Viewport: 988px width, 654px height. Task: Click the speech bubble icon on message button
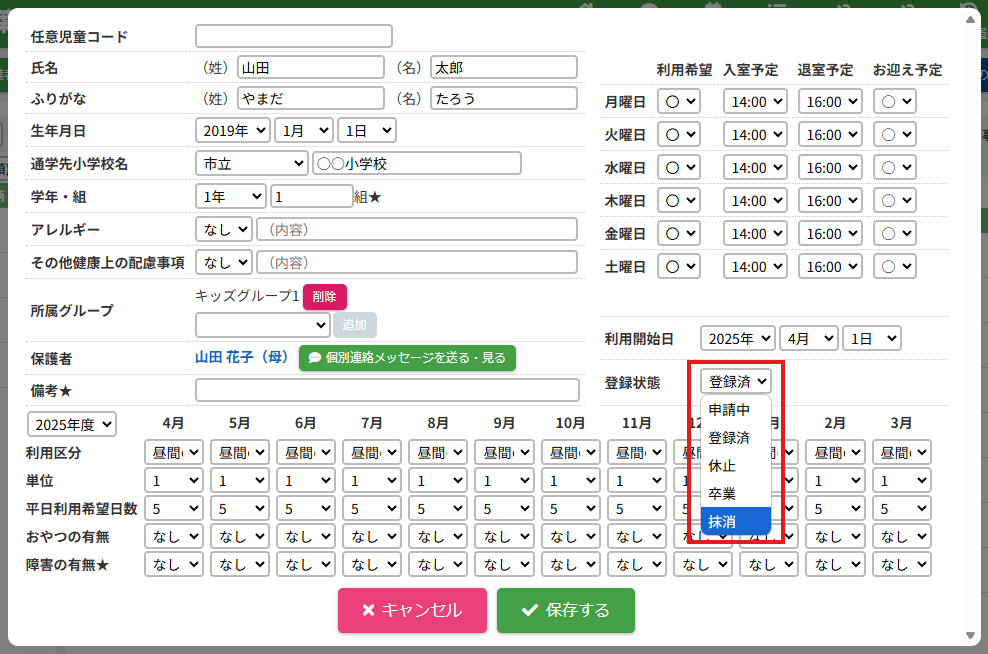pyautogui.click(x=314, y=357)
